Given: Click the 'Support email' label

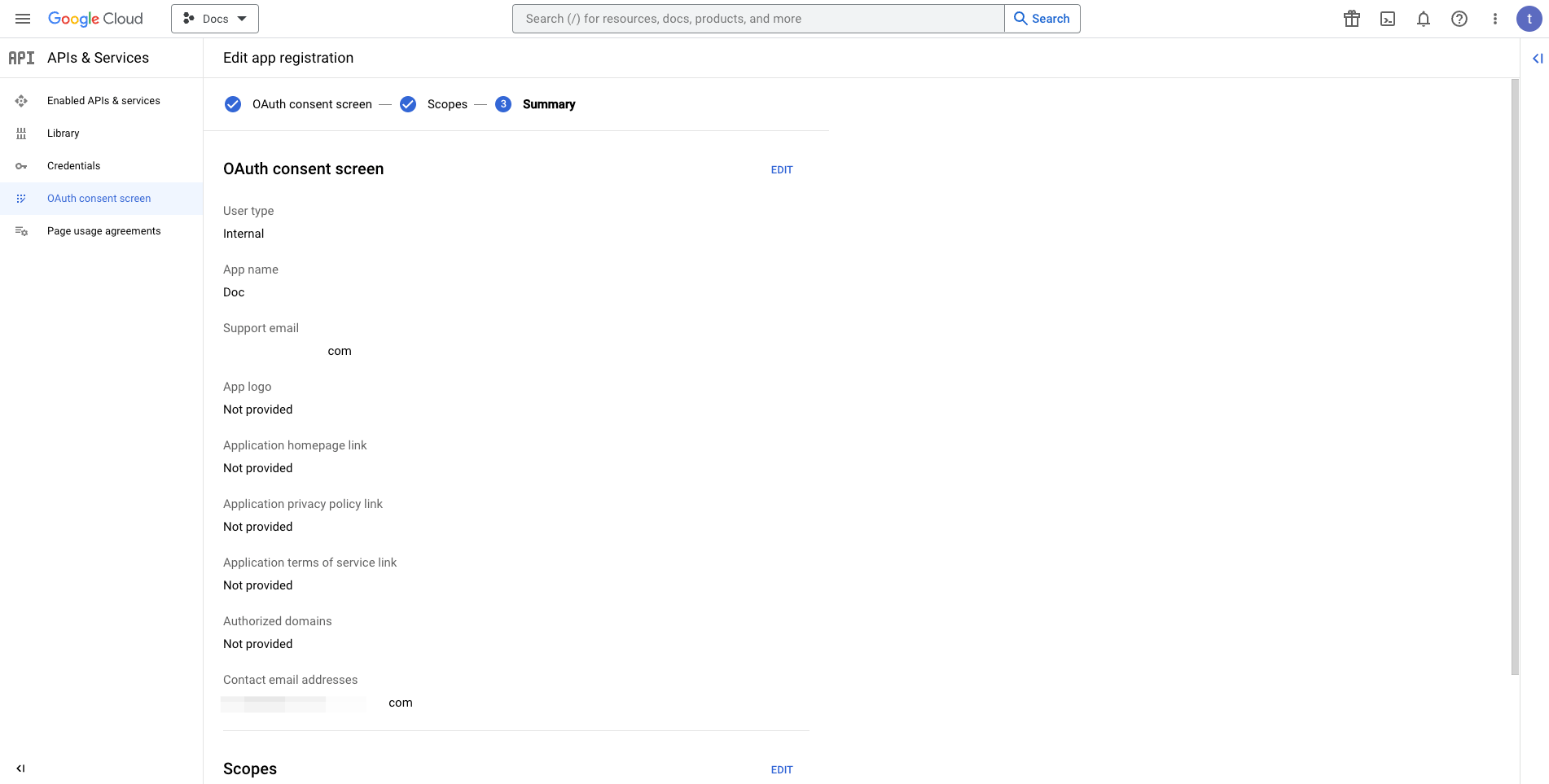Looking at the screenshot, I should (261, 328).
